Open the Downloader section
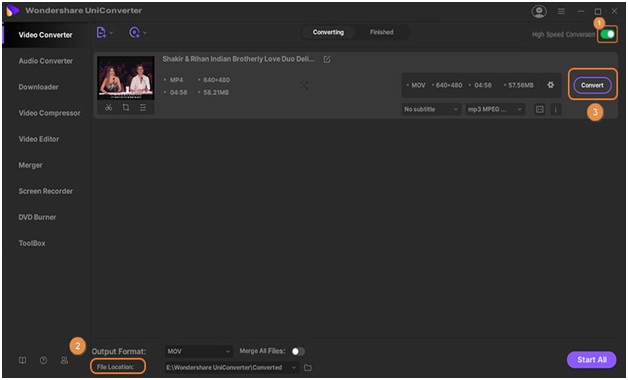Image resolution: width=628 pixels, height=380 pixels. point(38,87)
